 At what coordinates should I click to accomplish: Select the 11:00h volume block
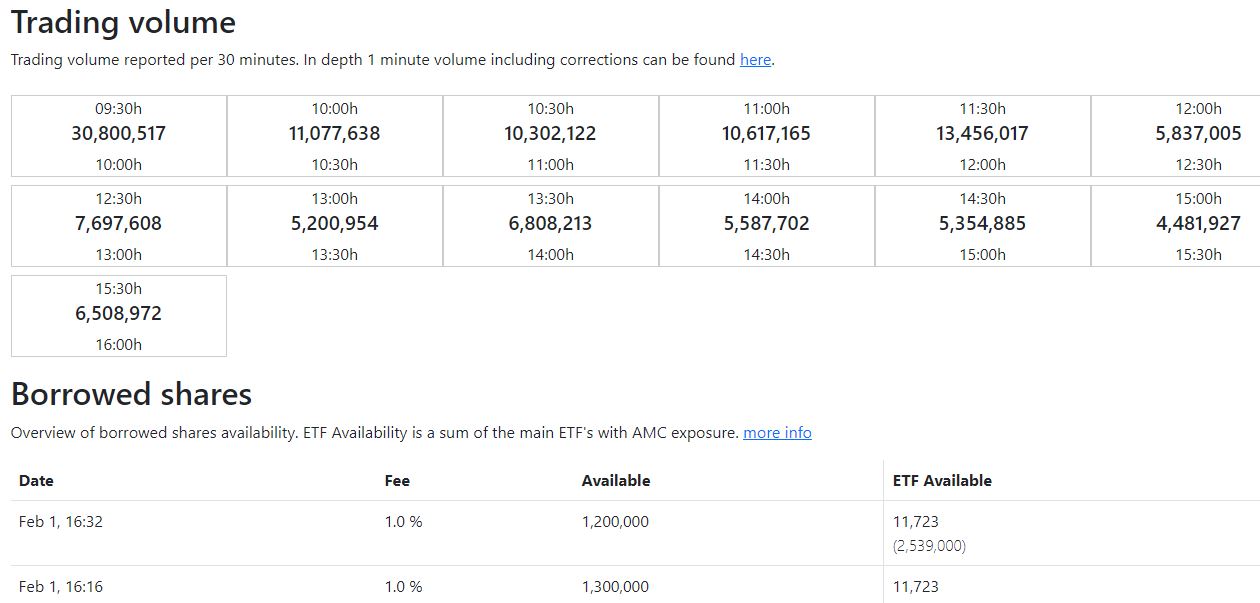coord(766,133)
